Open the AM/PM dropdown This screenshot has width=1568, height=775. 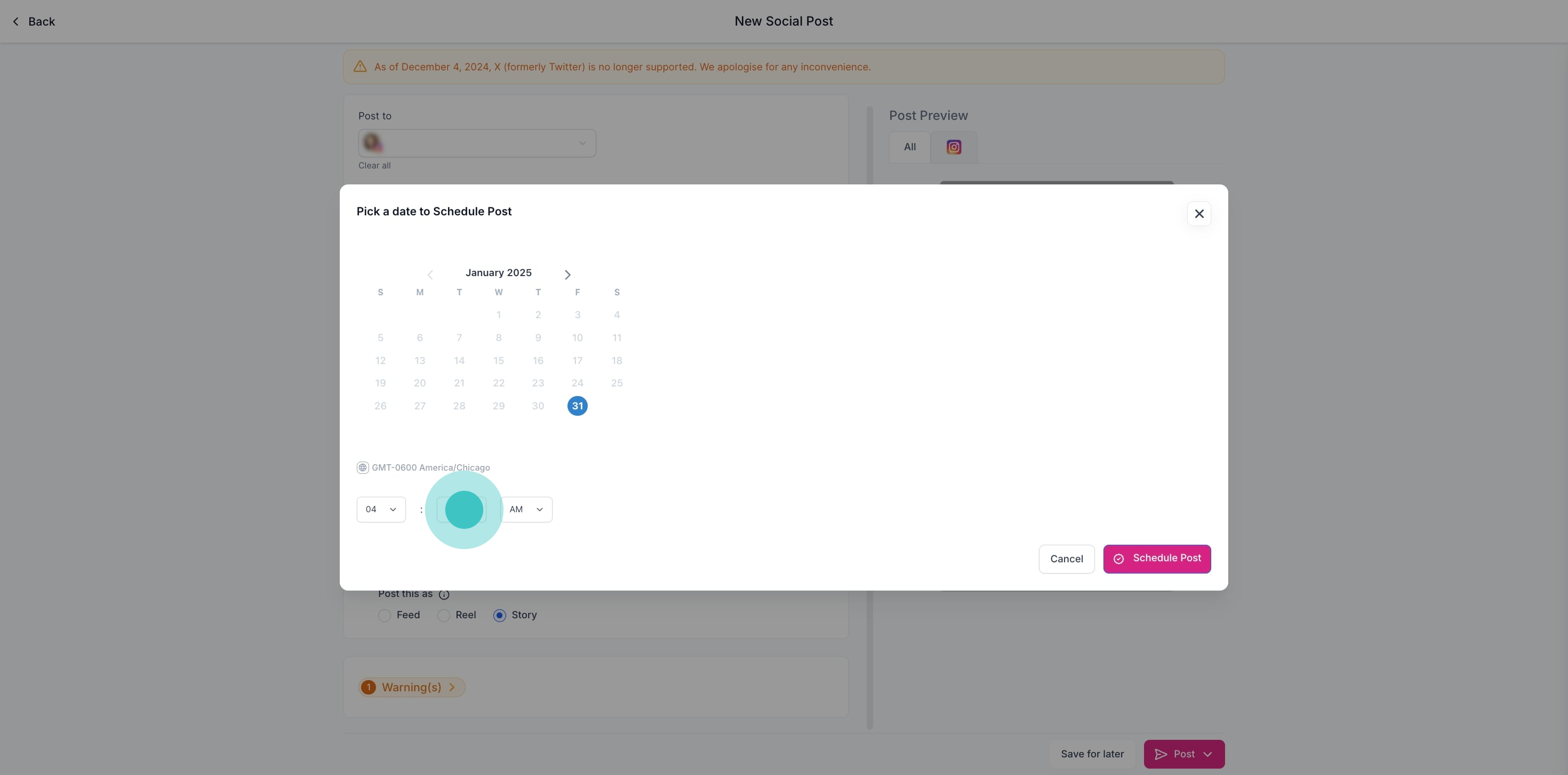526,509
